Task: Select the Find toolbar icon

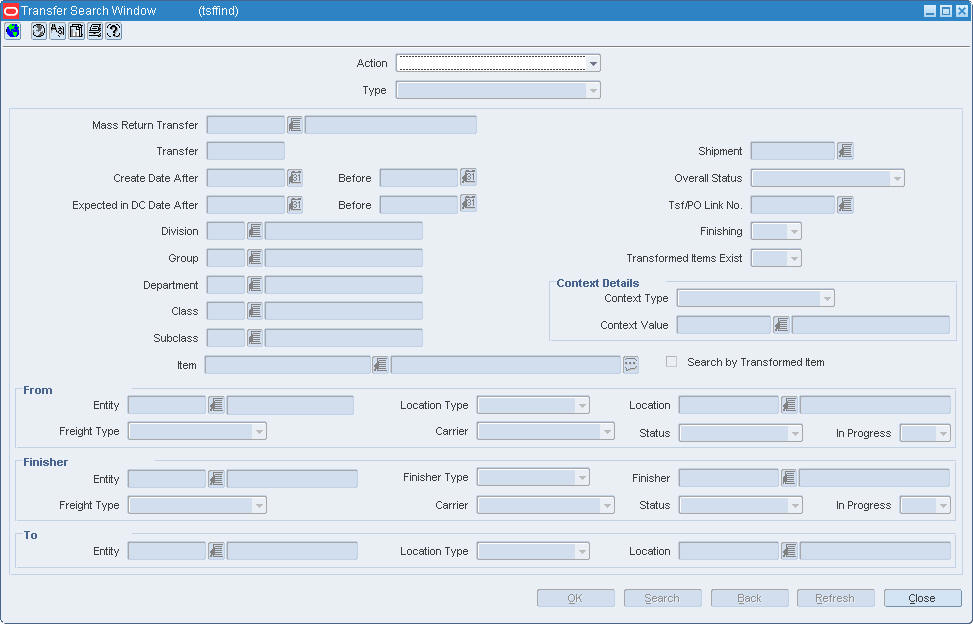Action: tap(57, 31)
